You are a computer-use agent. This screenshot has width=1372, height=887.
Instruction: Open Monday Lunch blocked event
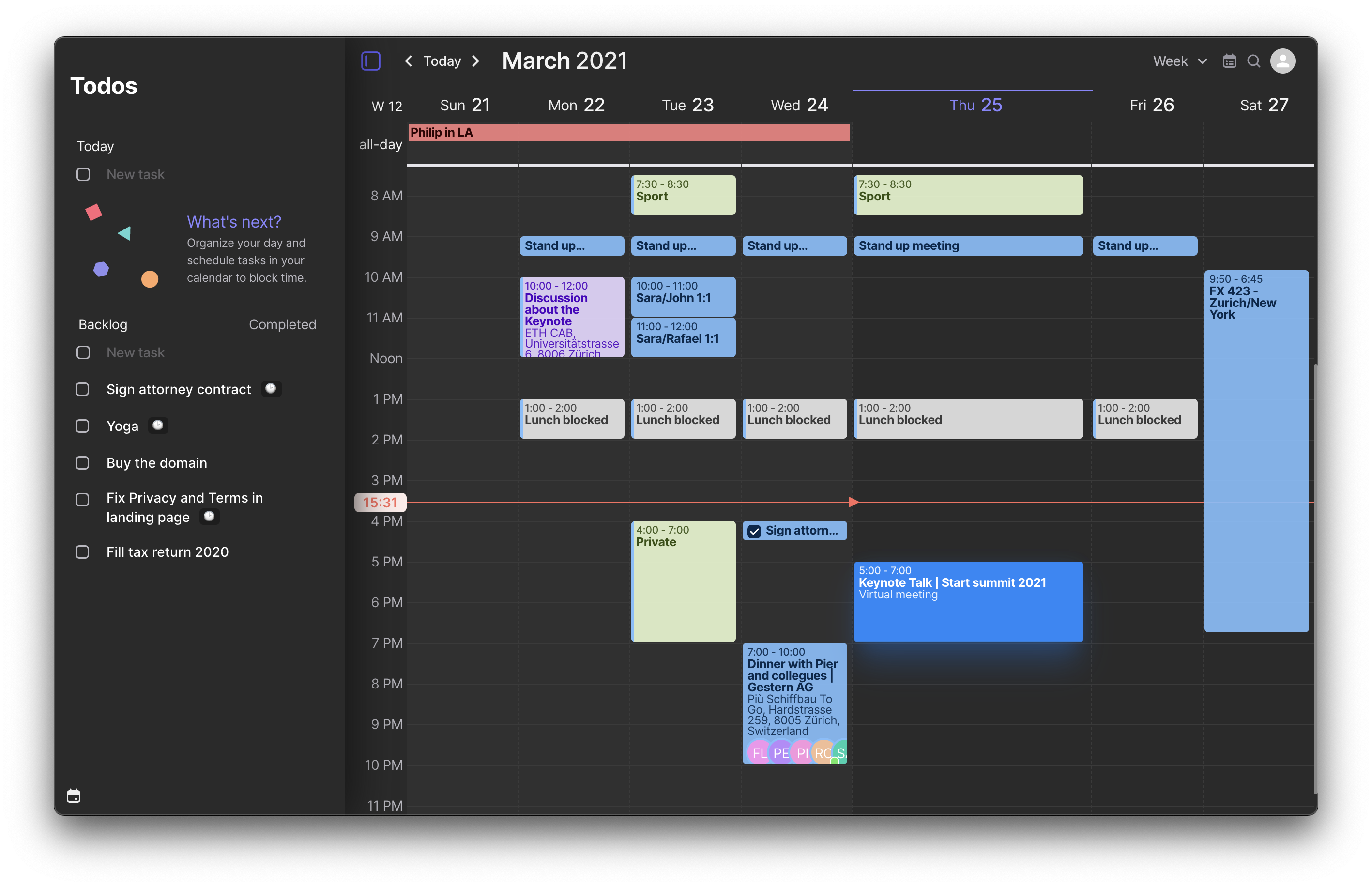tap(572, 419)
